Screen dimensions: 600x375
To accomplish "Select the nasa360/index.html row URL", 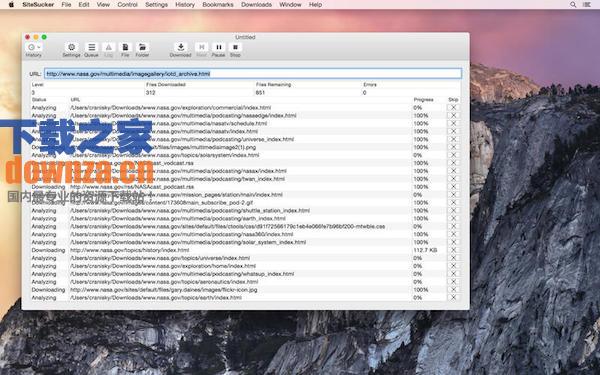I will [182, 234].
